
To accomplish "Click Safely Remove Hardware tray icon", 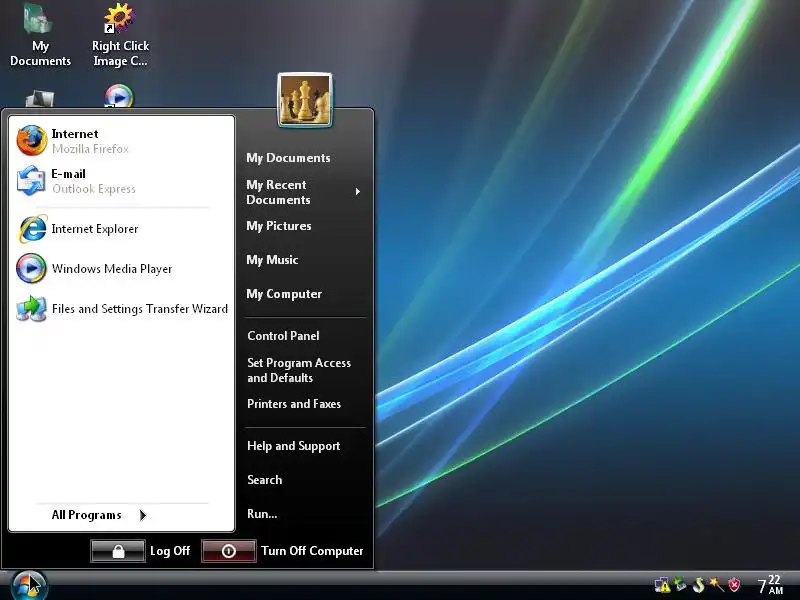I will (x=680, y=584).
